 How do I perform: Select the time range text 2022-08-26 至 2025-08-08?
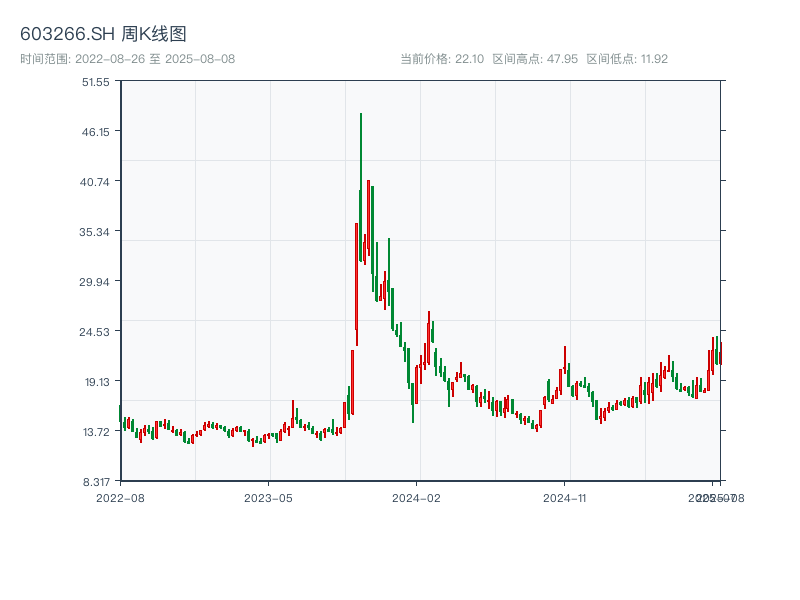click(155, 59)
